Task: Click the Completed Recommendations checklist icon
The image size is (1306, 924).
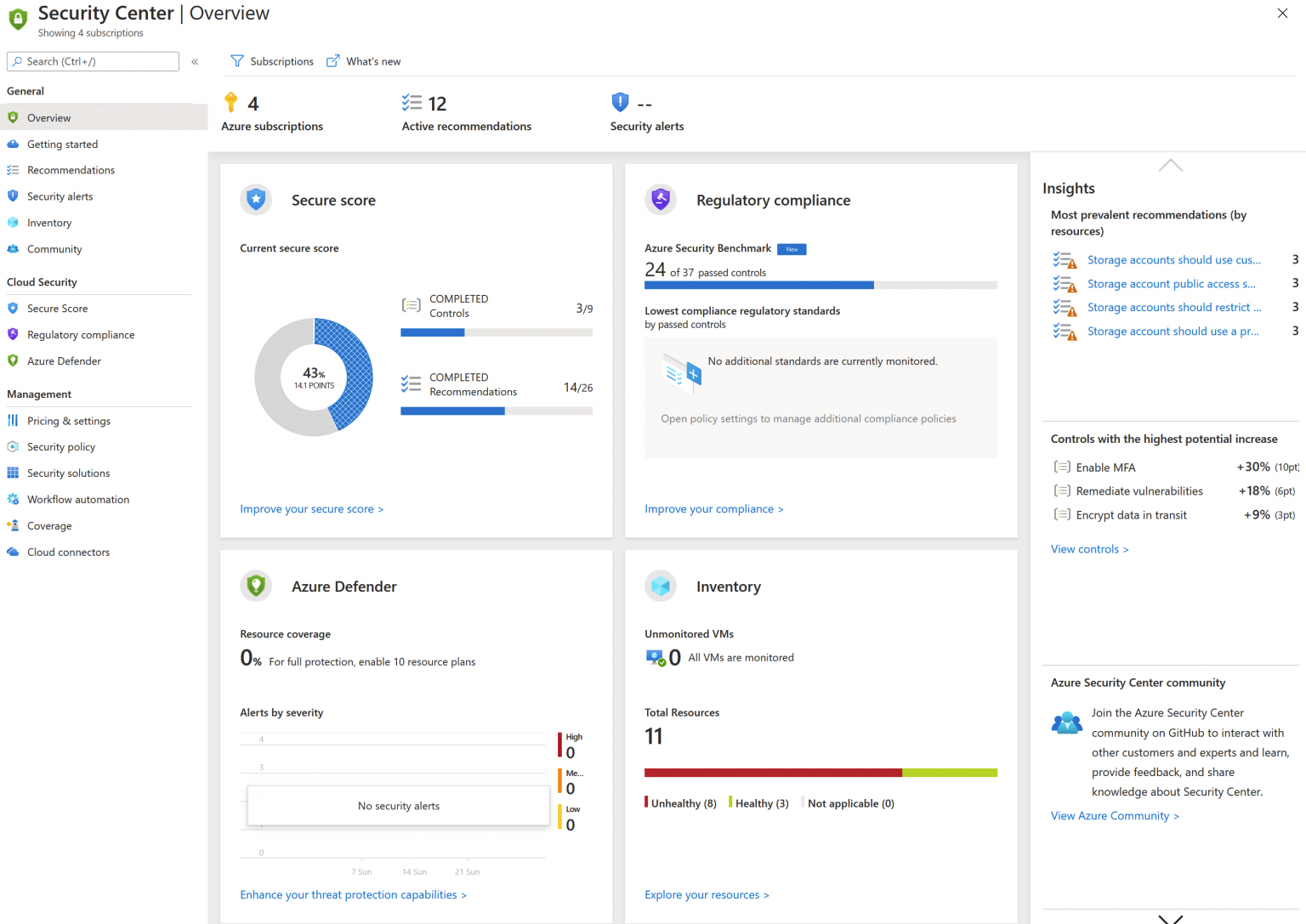Action: pos(412,384)
